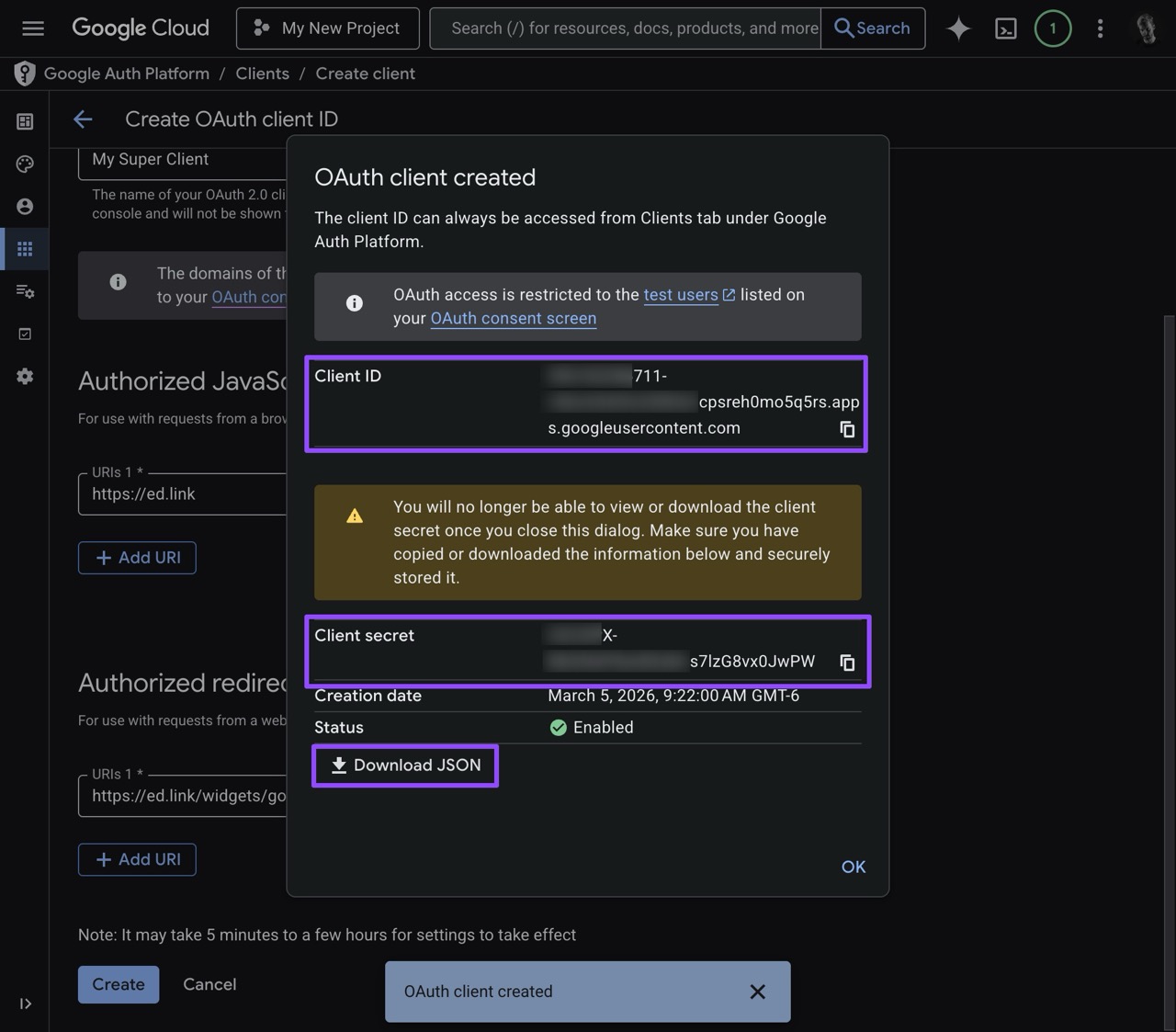Viewport: 1176px width, 1032px height.
Task: Select the Branding palette icon in sidebar
Action: point(24,164)
